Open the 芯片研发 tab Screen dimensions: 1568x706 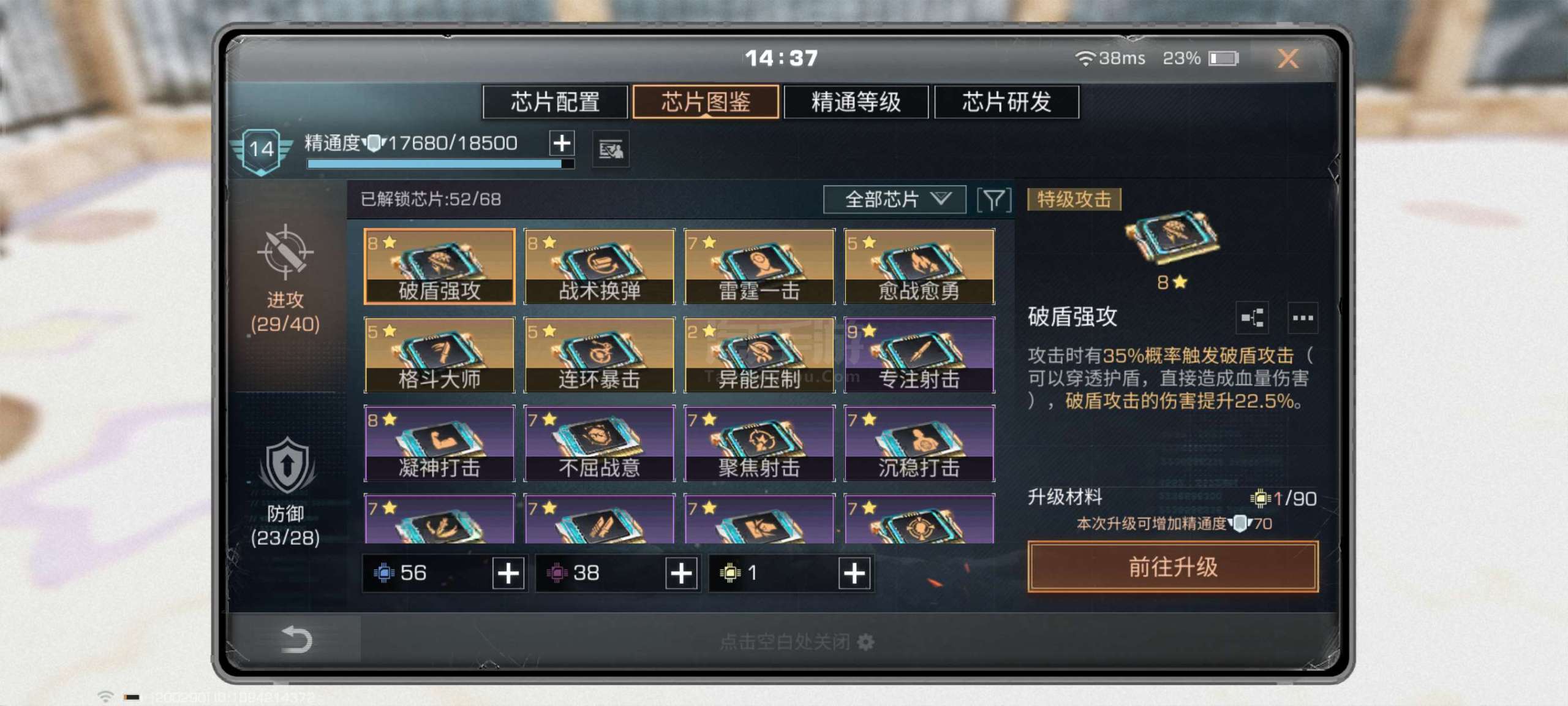(x=1007, y=102)
